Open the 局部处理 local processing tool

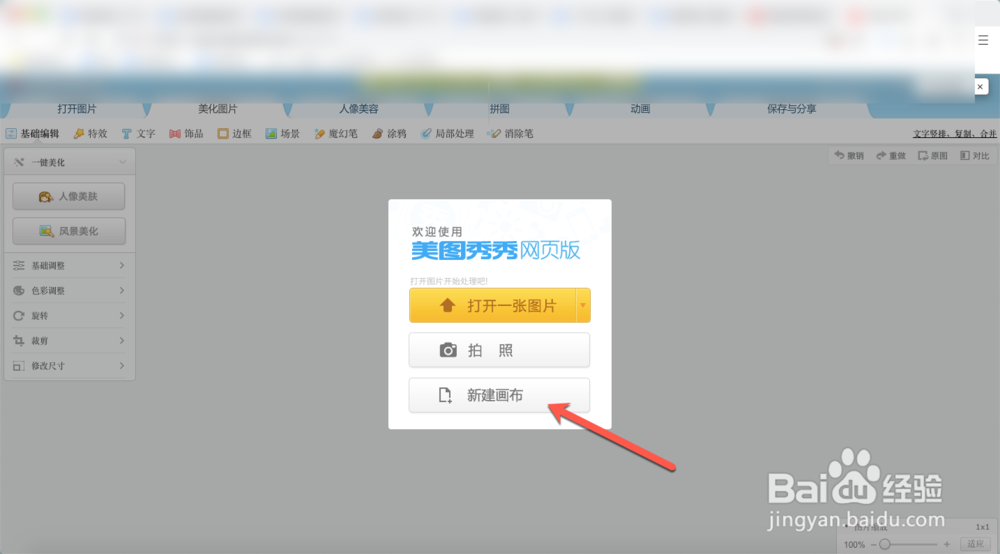coord(447,134)
